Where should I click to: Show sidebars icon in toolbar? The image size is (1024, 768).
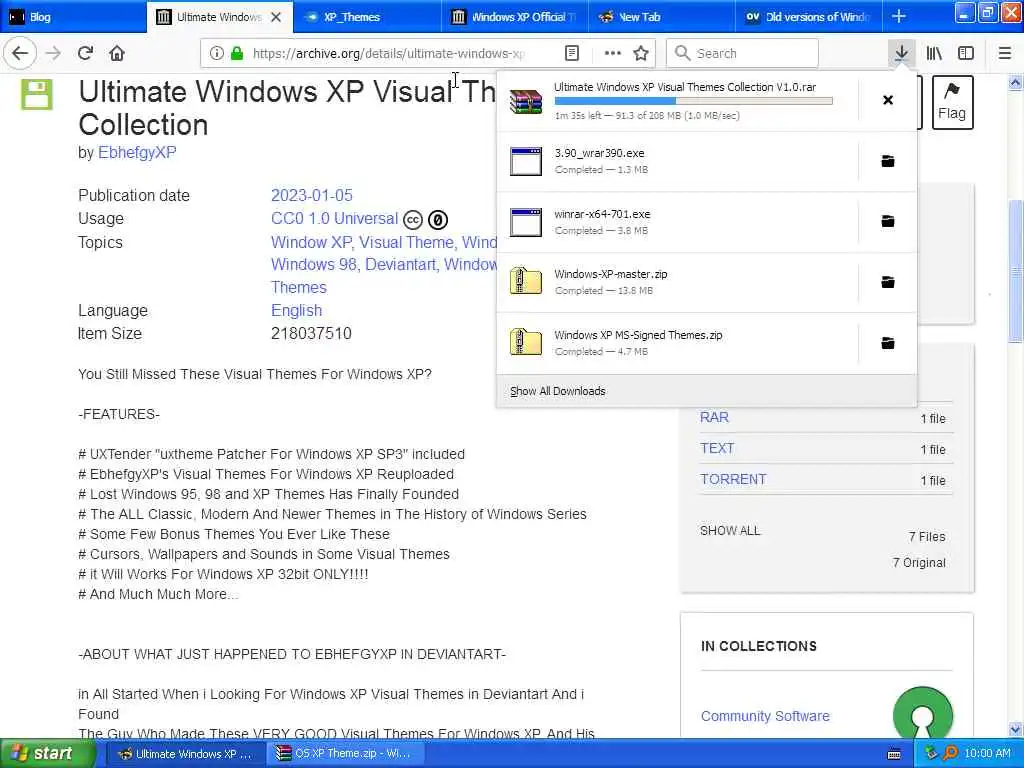click(966, 53)
